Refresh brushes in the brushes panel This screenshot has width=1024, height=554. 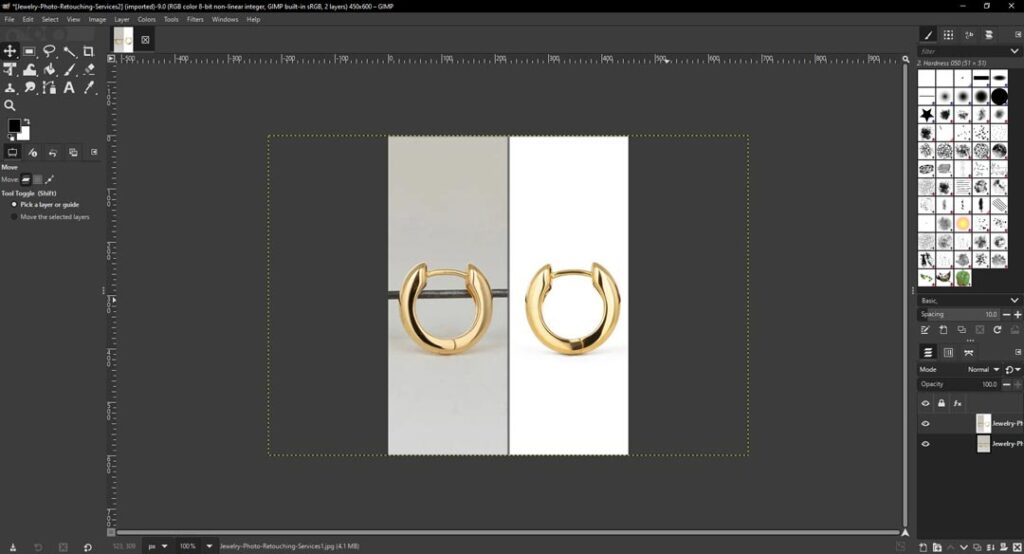998,329
